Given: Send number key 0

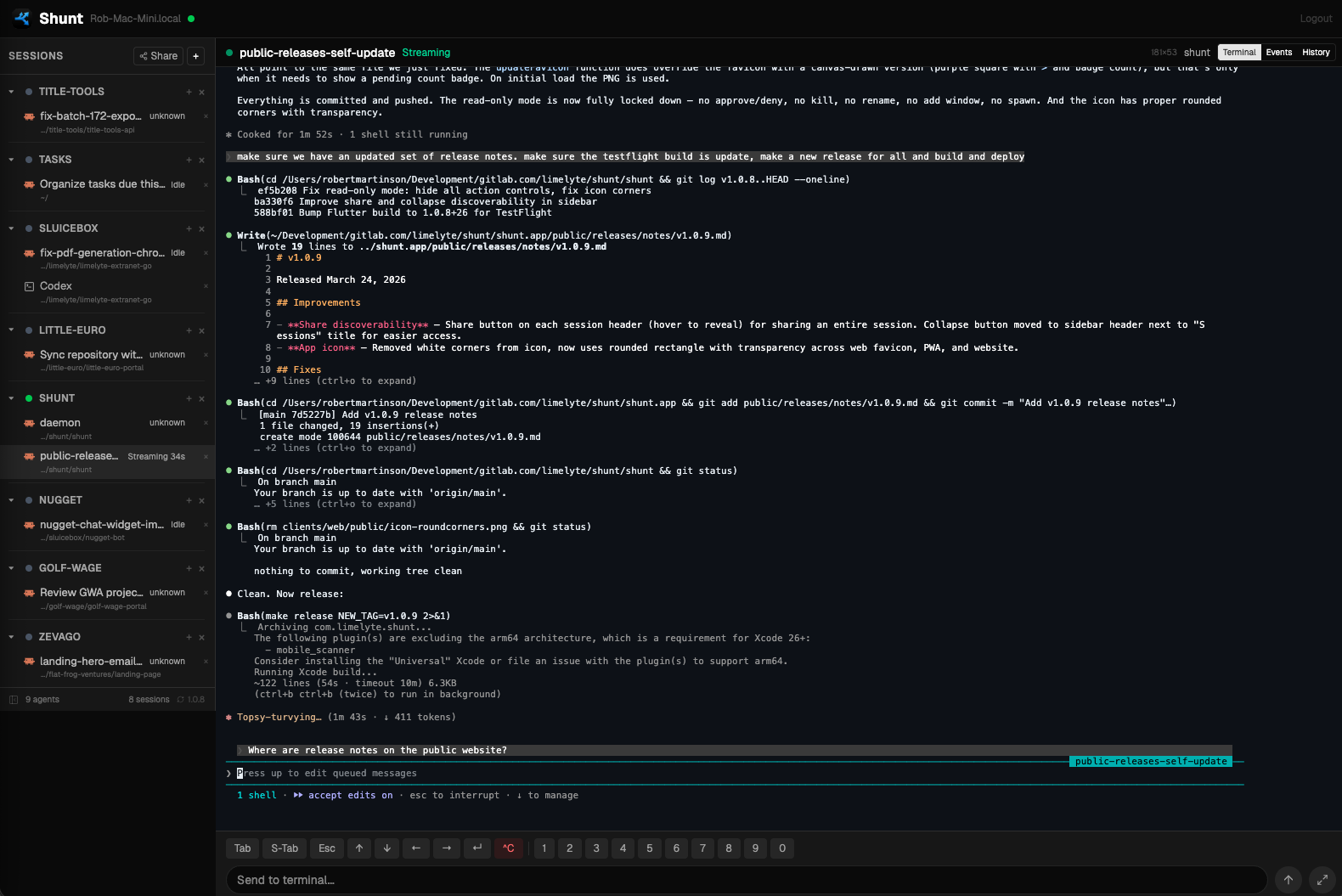Looking at the screenshot, I should [782, 848].
